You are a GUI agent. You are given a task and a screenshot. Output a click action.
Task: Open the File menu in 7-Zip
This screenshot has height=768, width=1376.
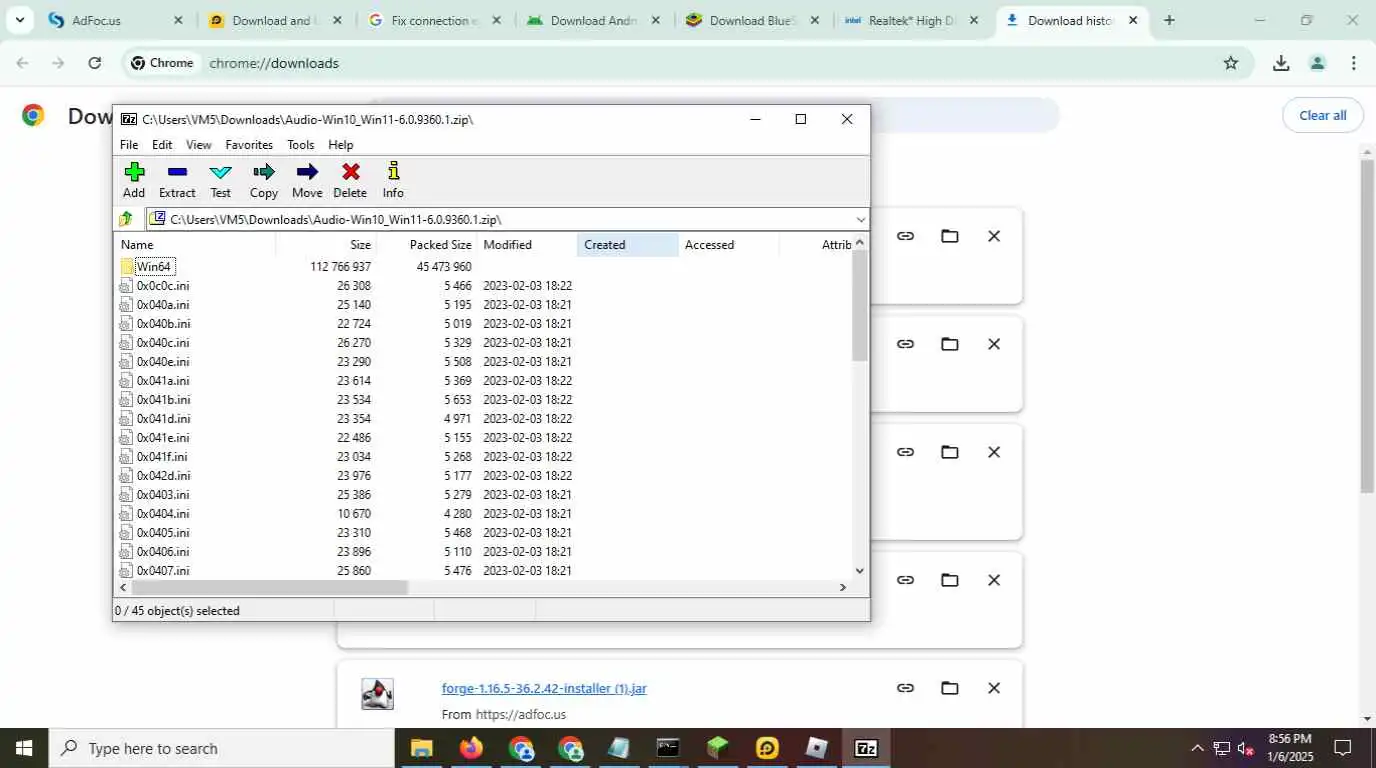[x=129, y=145]
